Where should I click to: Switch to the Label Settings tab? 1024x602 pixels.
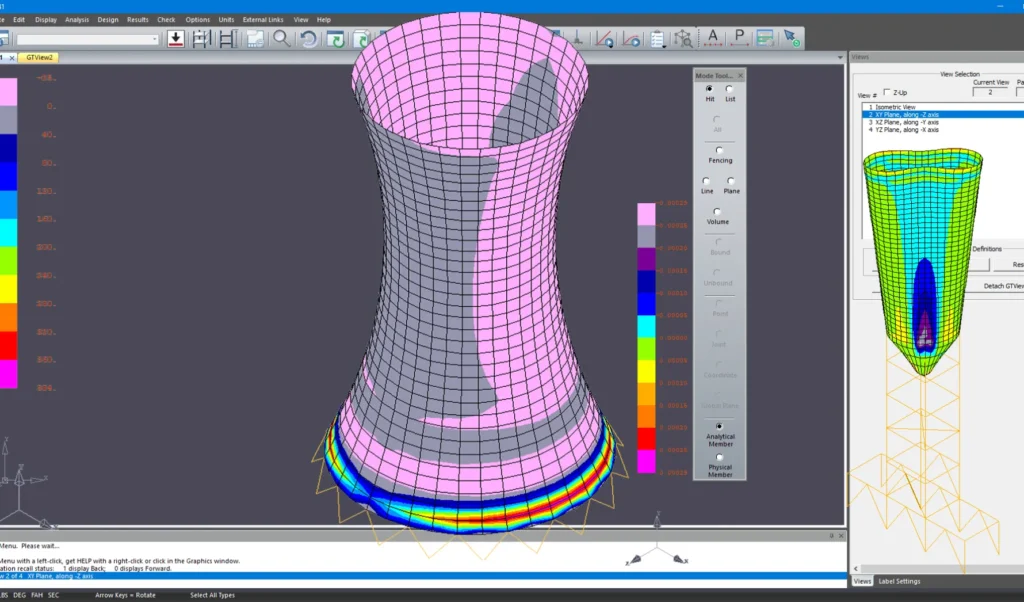pyautogui.click(x=900, y=581)
